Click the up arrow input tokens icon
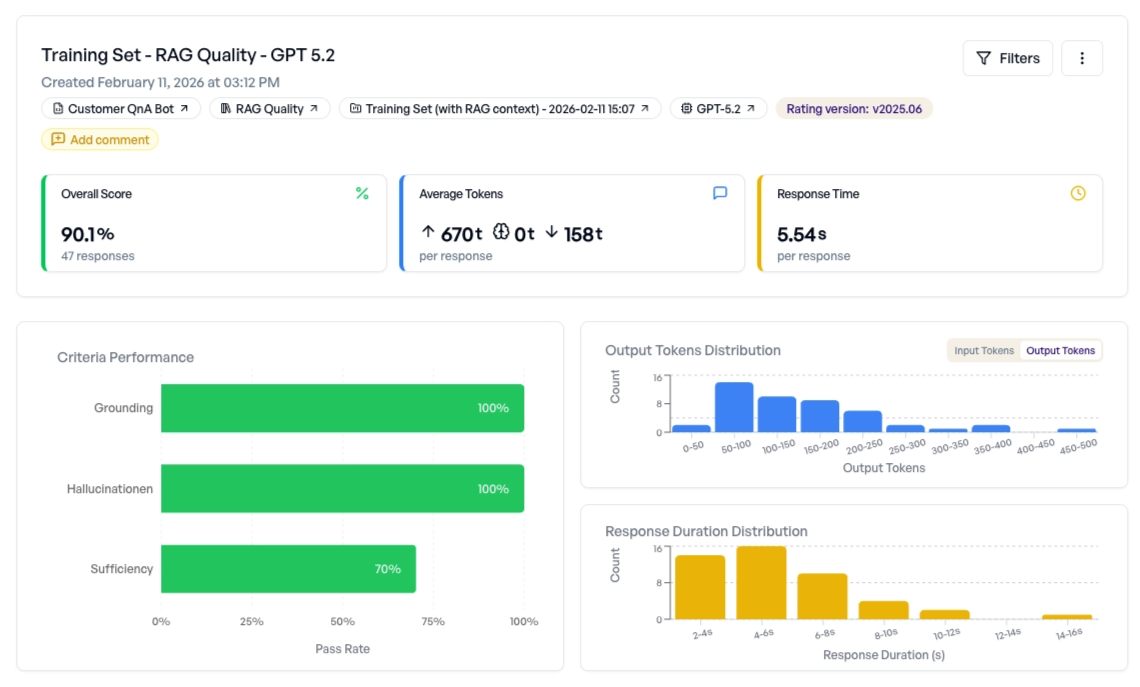The height and width of the screenshot is (687, 1140). tap(428, 233)
